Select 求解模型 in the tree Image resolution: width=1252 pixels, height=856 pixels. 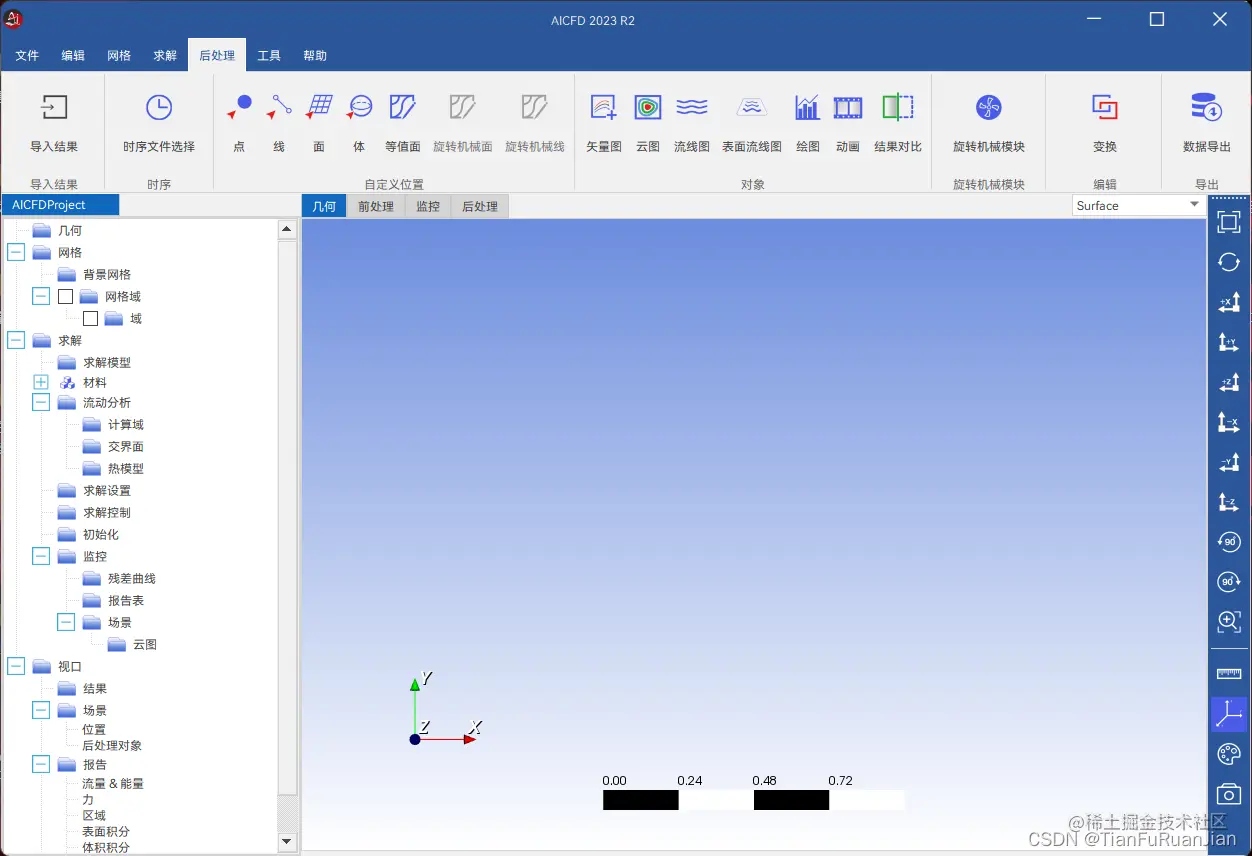[107, 363]
